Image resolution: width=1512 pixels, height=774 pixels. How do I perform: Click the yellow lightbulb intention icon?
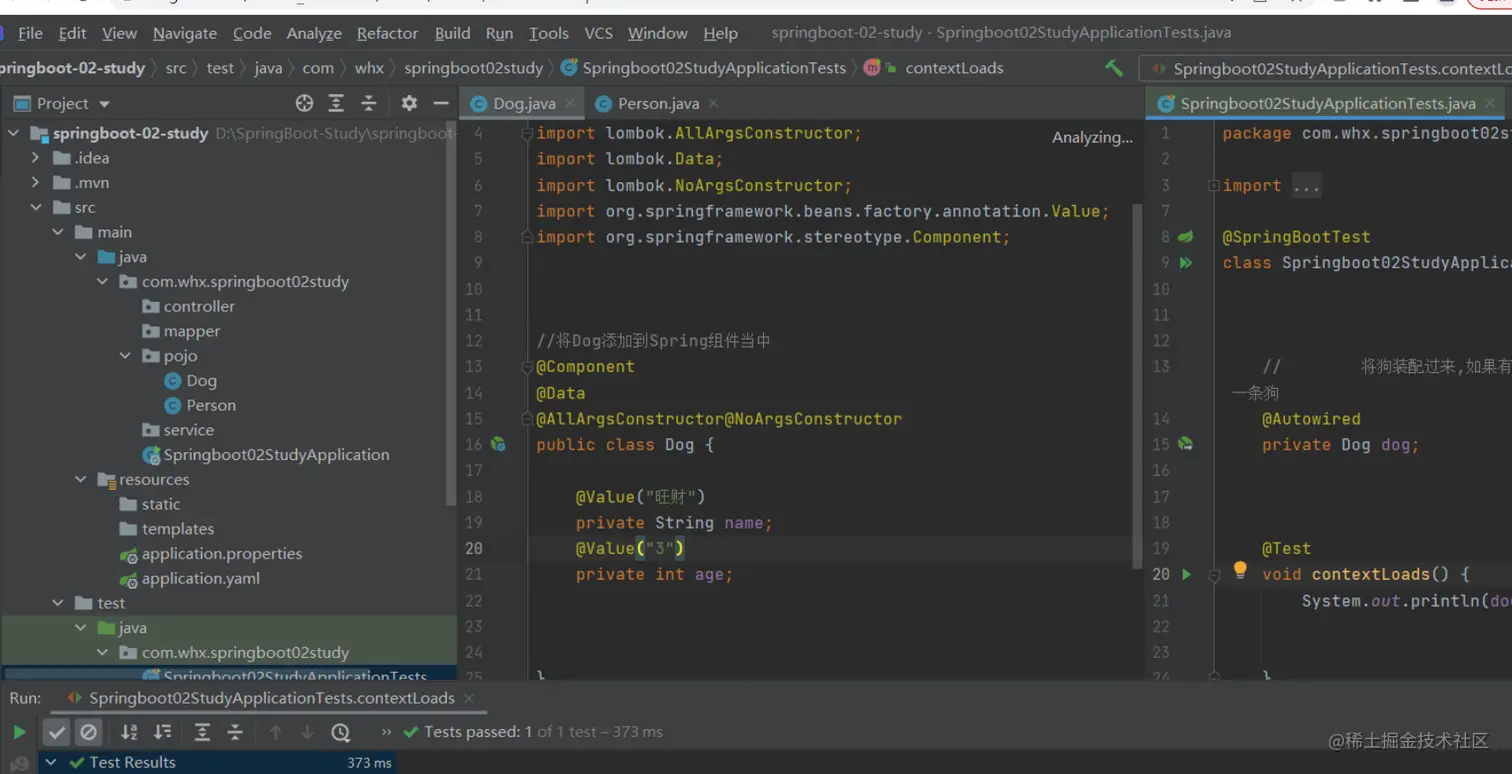[x=1240, y=570]
